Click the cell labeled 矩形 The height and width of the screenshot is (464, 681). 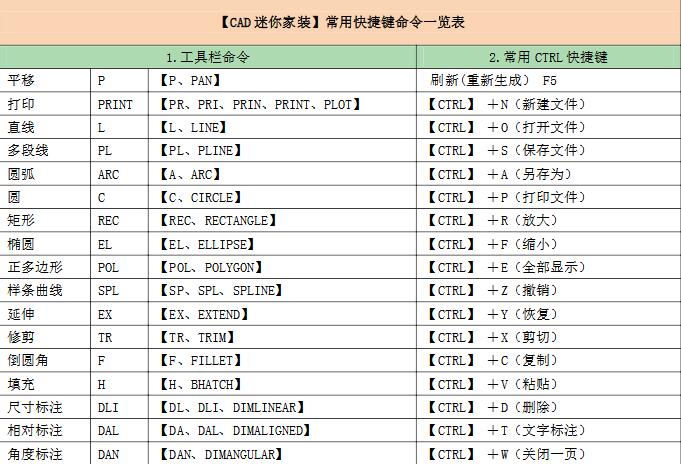pos(45,221)
